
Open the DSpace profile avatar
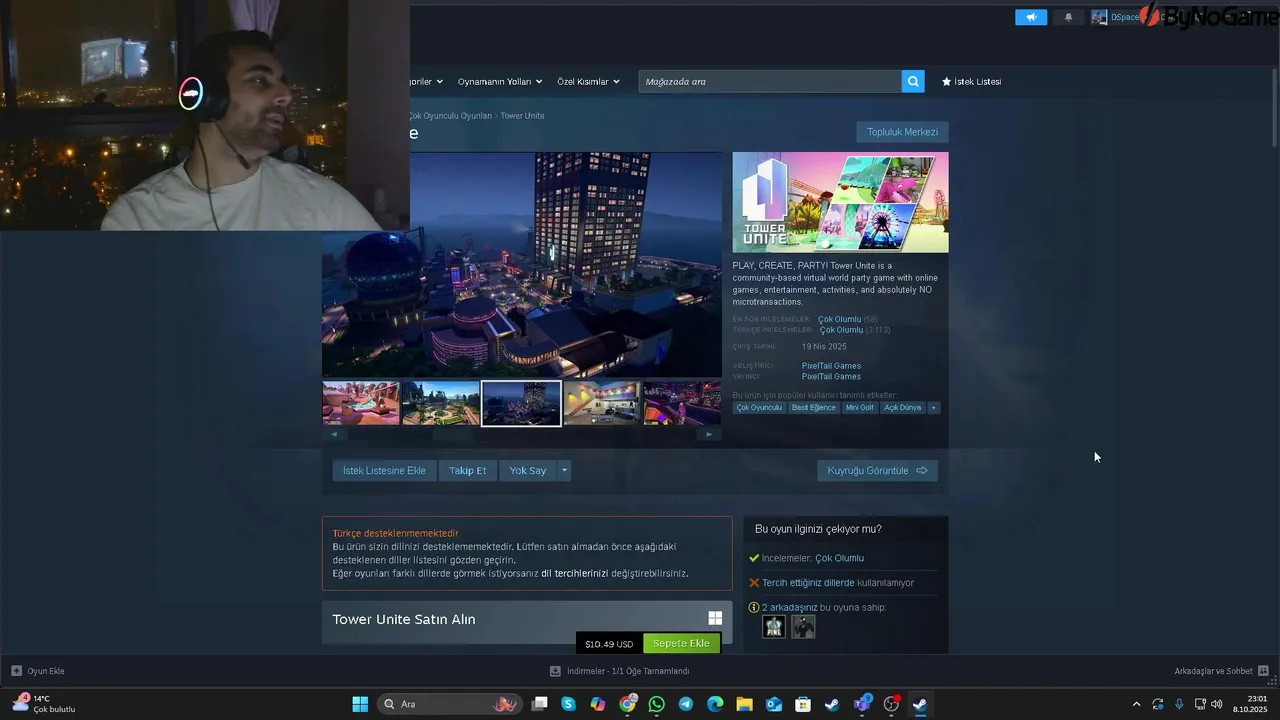click(x=1099, y=17)
